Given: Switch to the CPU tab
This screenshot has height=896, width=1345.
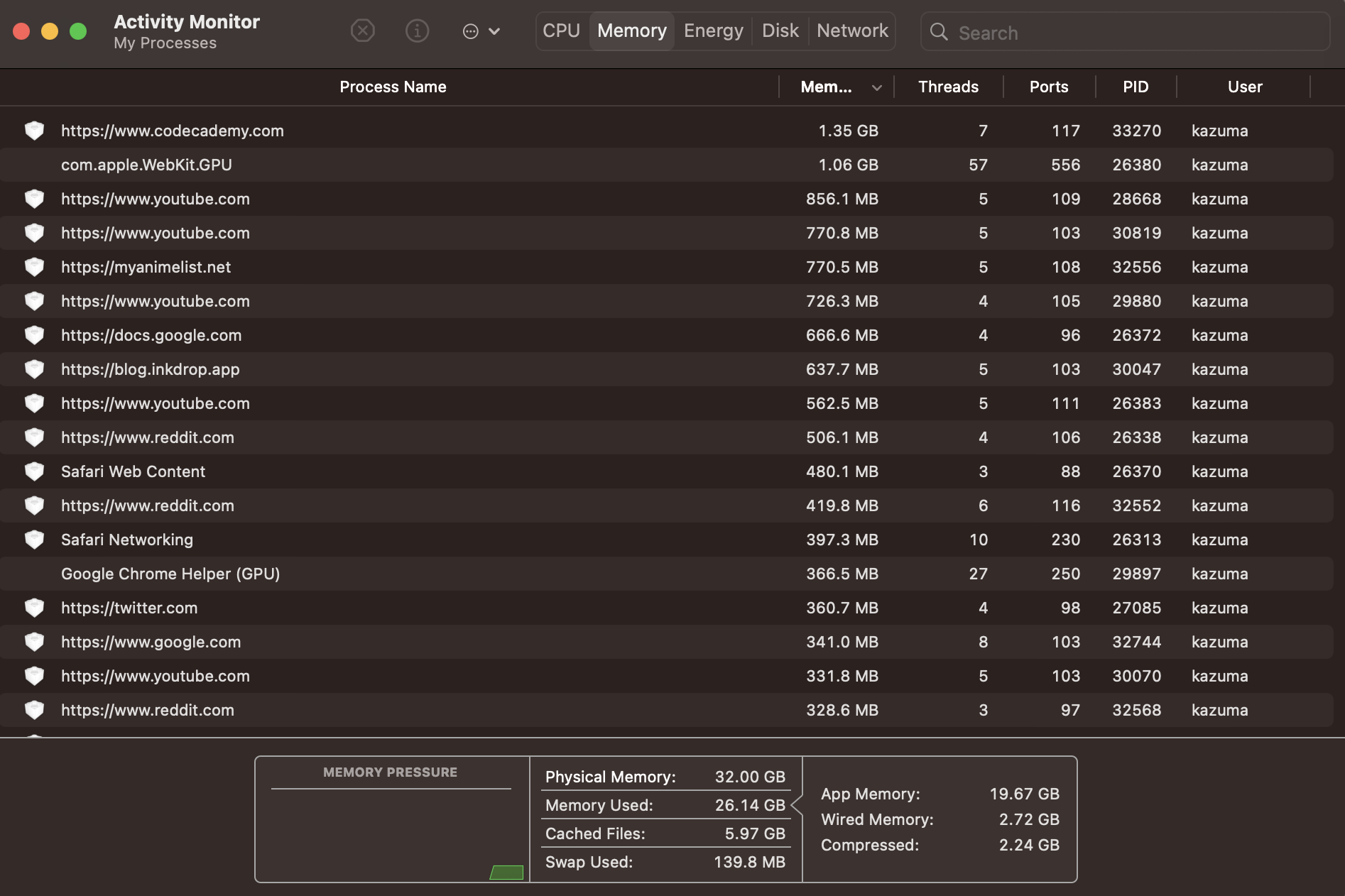Looking at the screenshot, I should tap(562, 31).
